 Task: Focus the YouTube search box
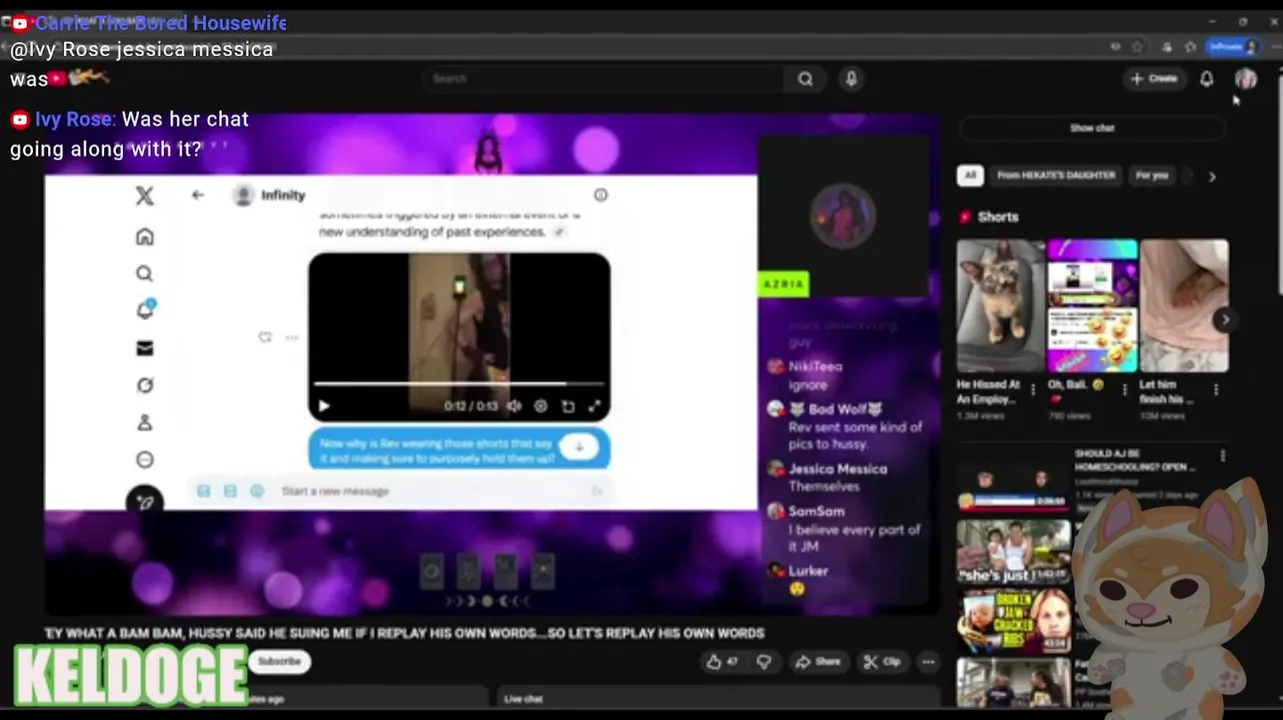pos(605,78)
